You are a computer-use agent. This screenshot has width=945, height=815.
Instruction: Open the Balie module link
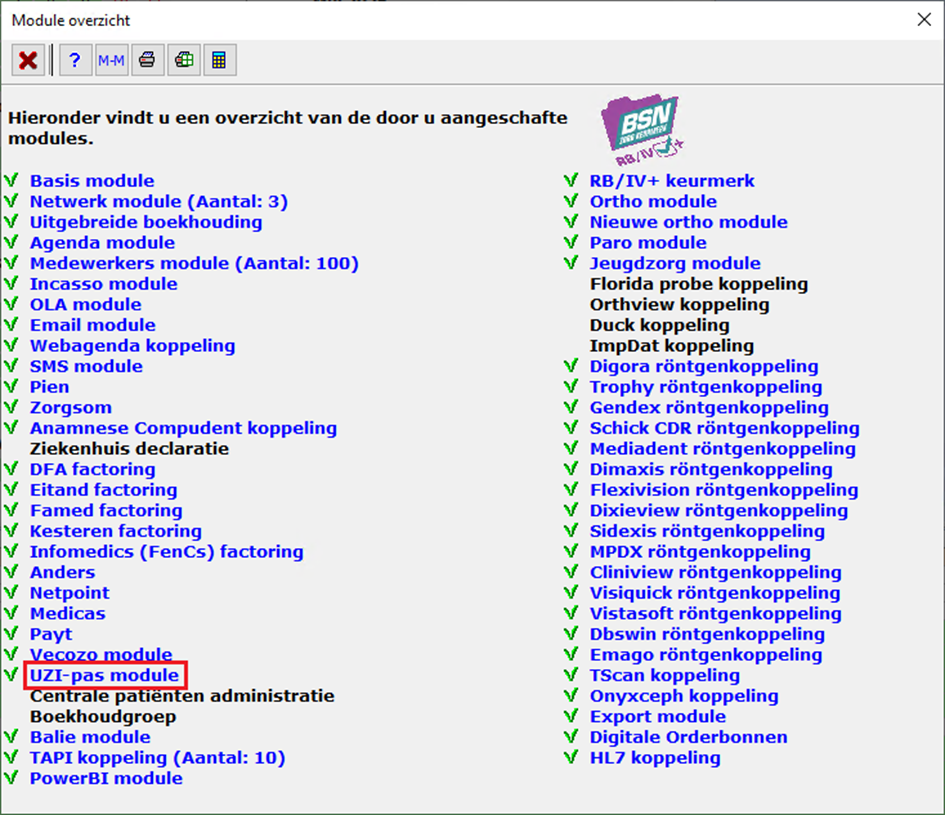[x=90, y=737]
